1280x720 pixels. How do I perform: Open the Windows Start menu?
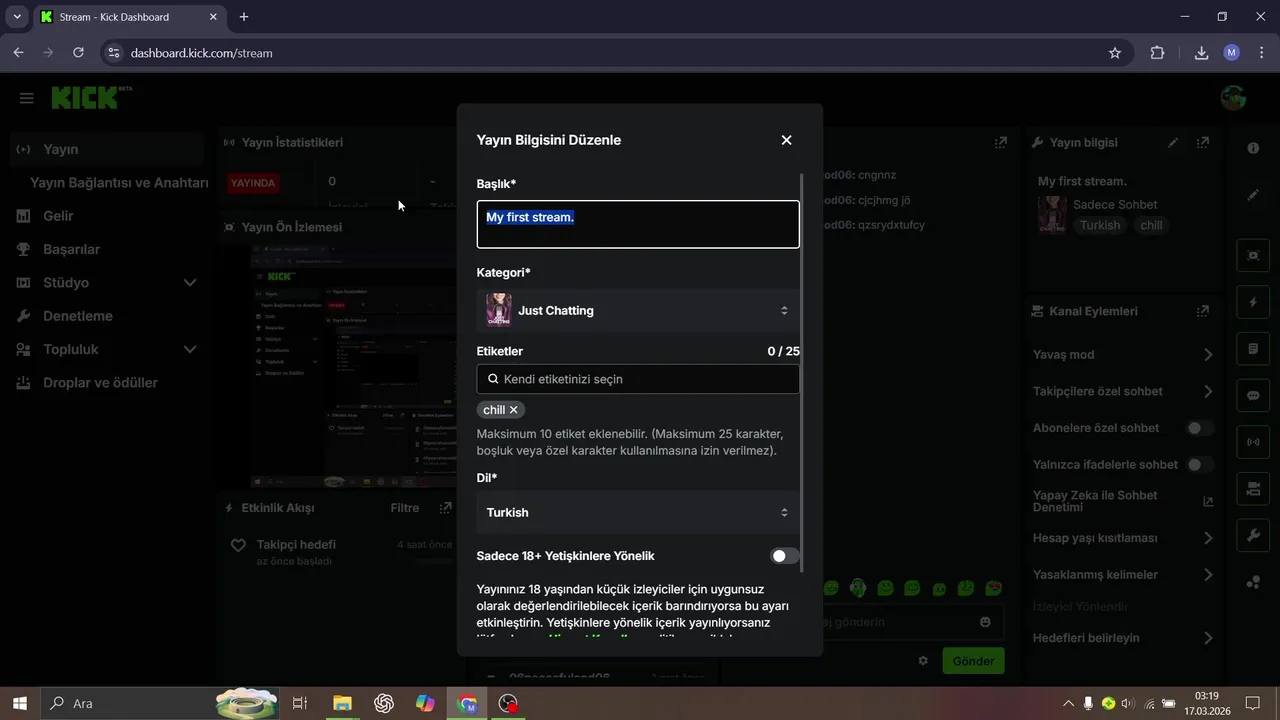click(x=19, y=703)
